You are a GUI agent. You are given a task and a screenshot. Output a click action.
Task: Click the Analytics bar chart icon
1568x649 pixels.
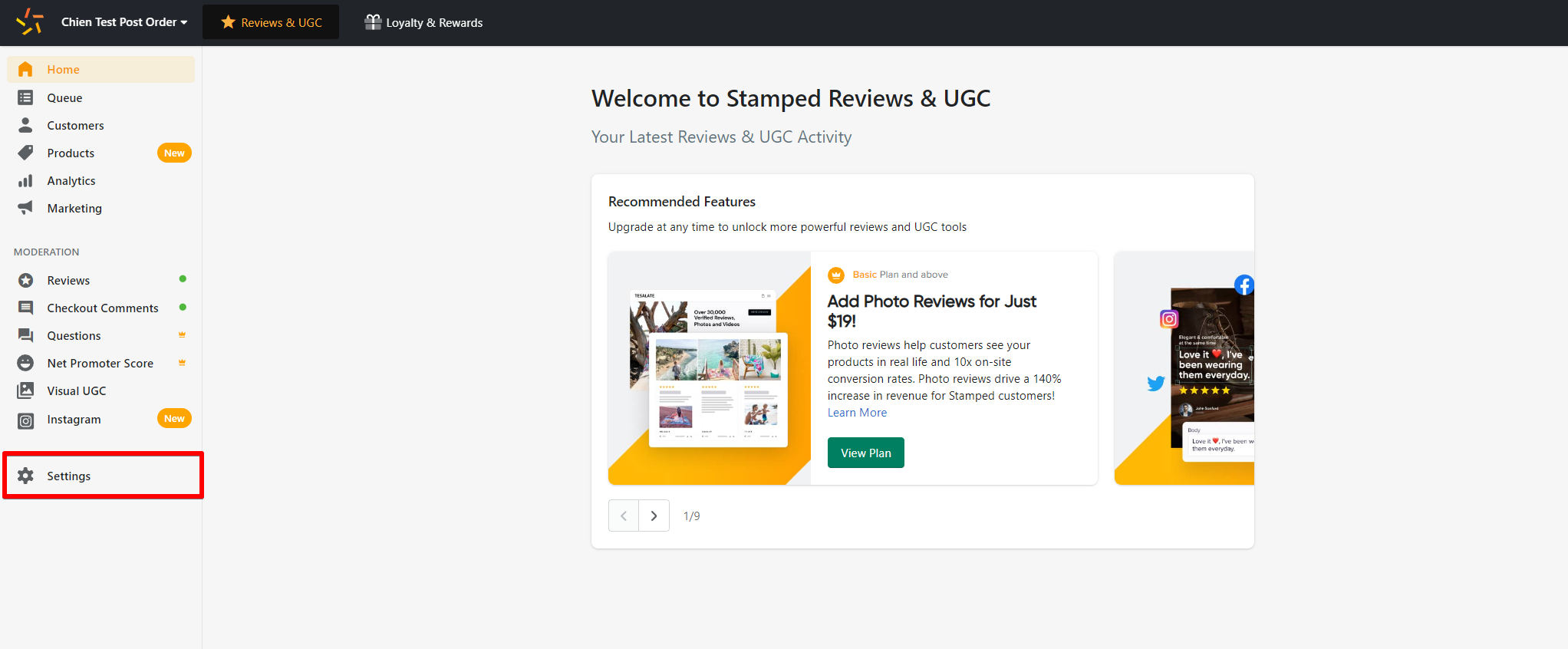(25, 180)
